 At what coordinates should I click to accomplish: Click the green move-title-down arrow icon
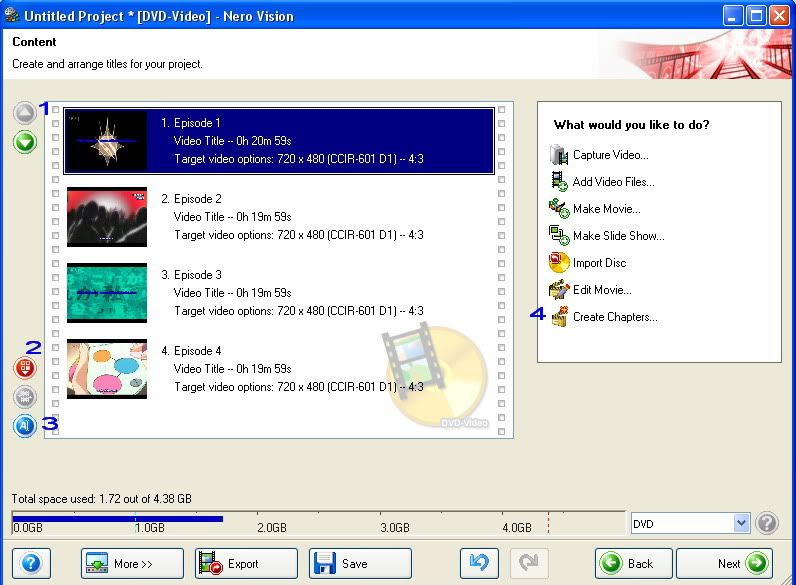(25, 142)
